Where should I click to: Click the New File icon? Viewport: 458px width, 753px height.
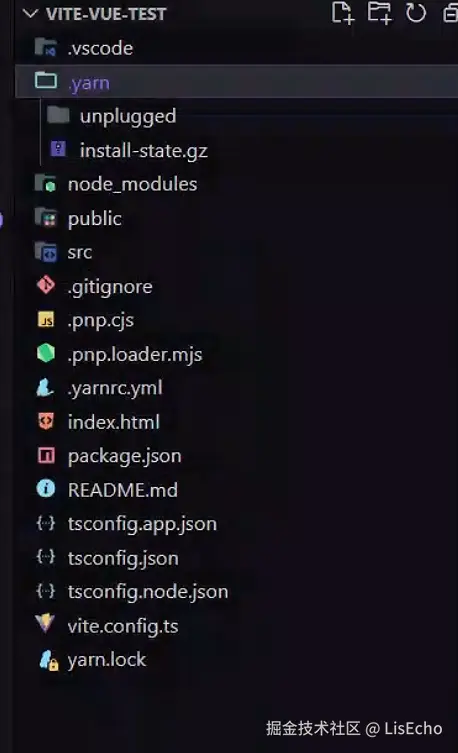[343, 13]
